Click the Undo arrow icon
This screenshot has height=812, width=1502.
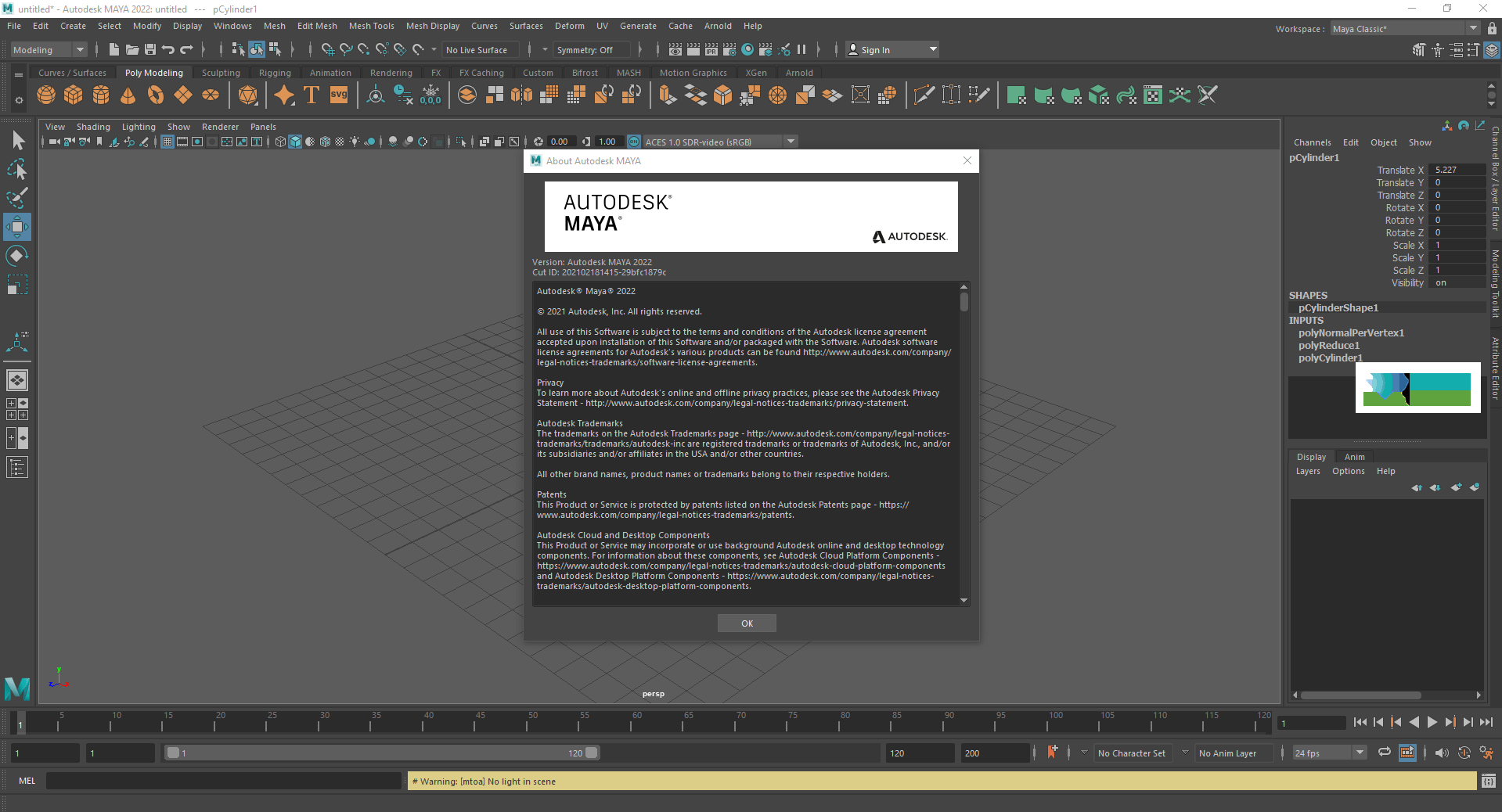click(168, 49)
